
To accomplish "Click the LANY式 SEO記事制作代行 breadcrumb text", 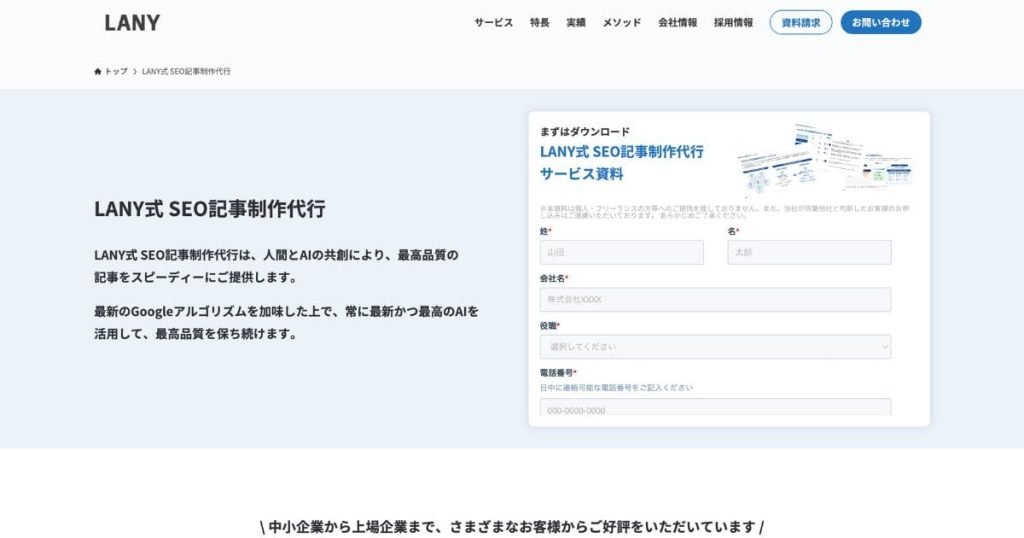I will click(x=186, y=71).
